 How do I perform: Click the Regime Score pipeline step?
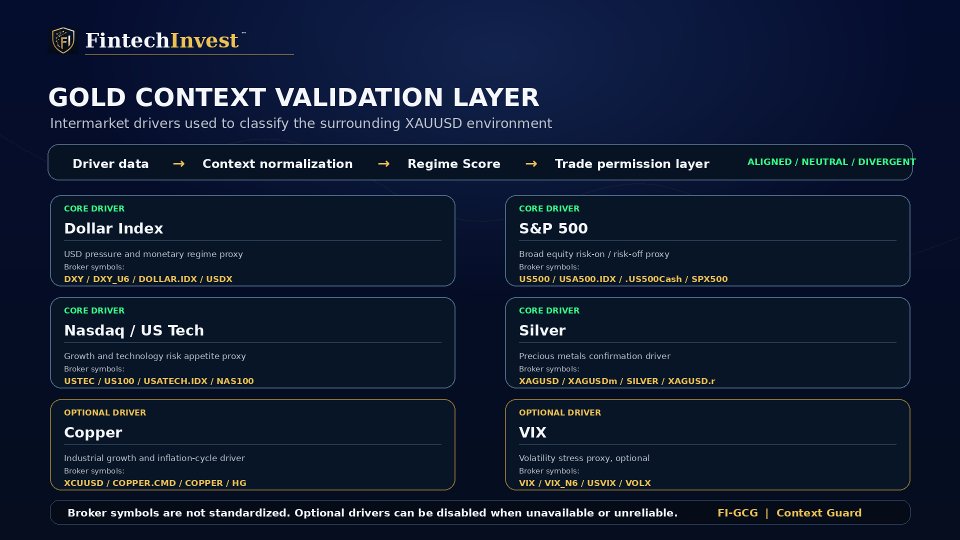pyautogui.click(x=454, y=163)
